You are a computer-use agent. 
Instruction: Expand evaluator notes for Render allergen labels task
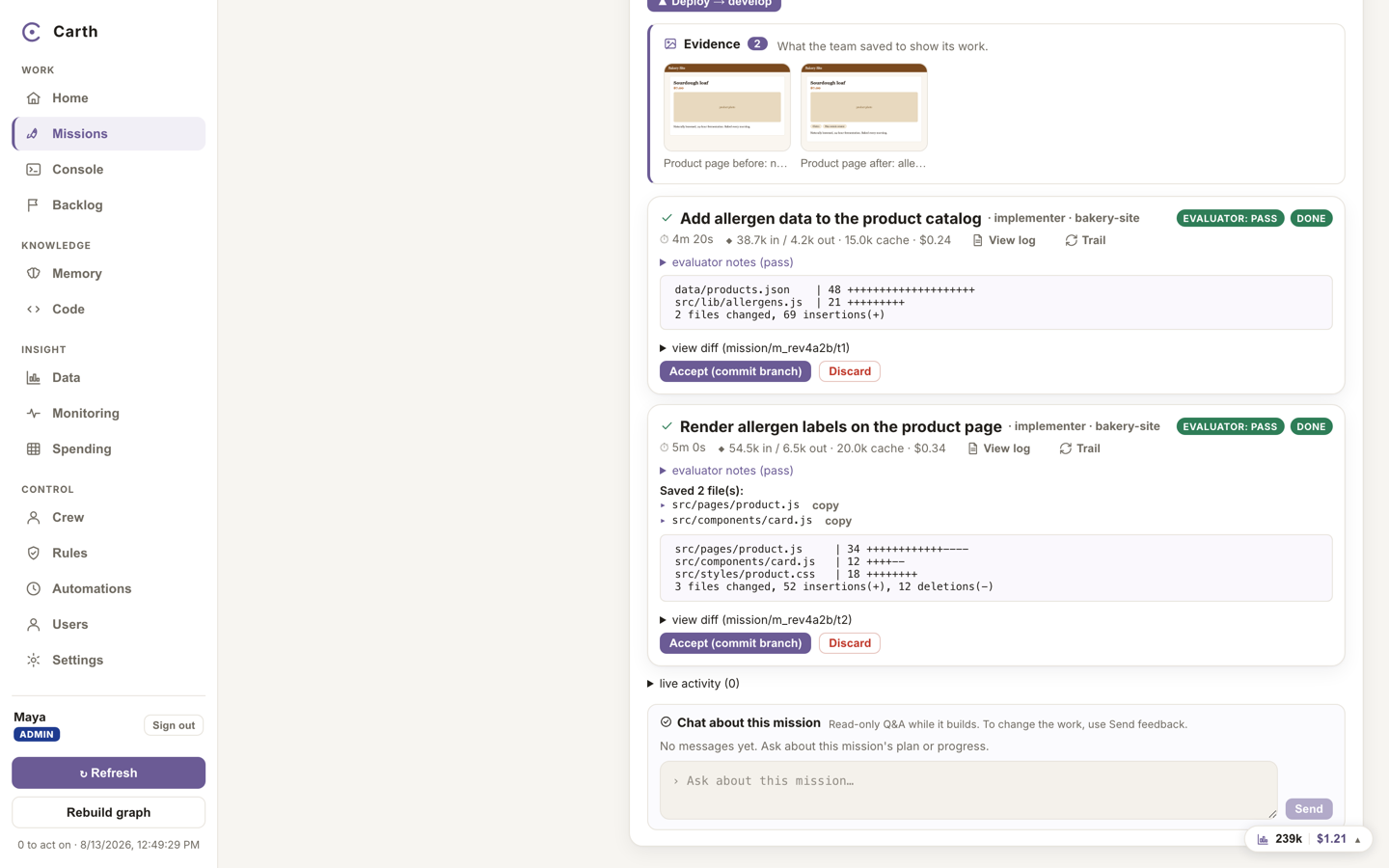click(x=726, y=471)
